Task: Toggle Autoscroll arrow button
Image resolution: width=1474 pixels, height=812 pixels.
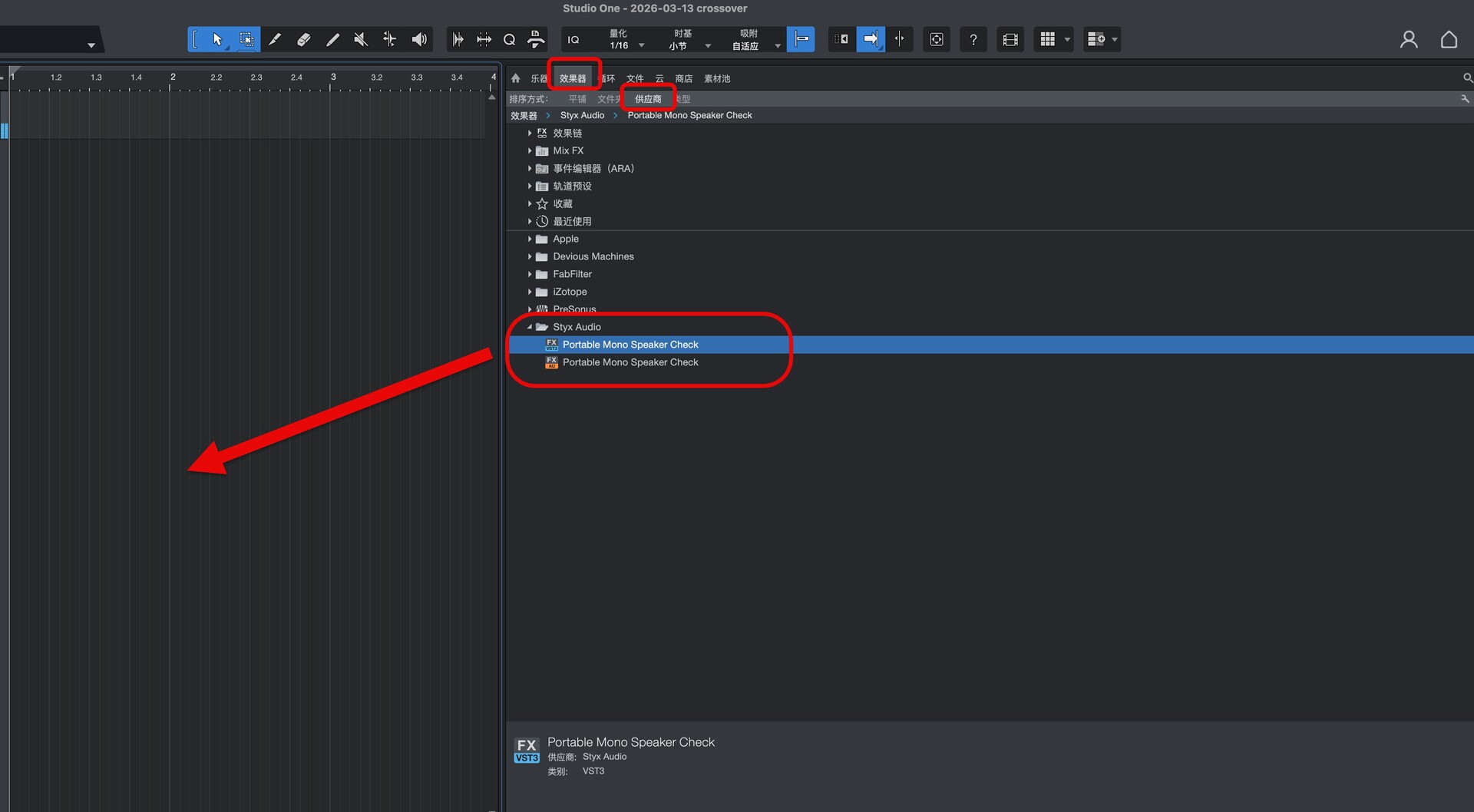Action: tap(870, 39)
